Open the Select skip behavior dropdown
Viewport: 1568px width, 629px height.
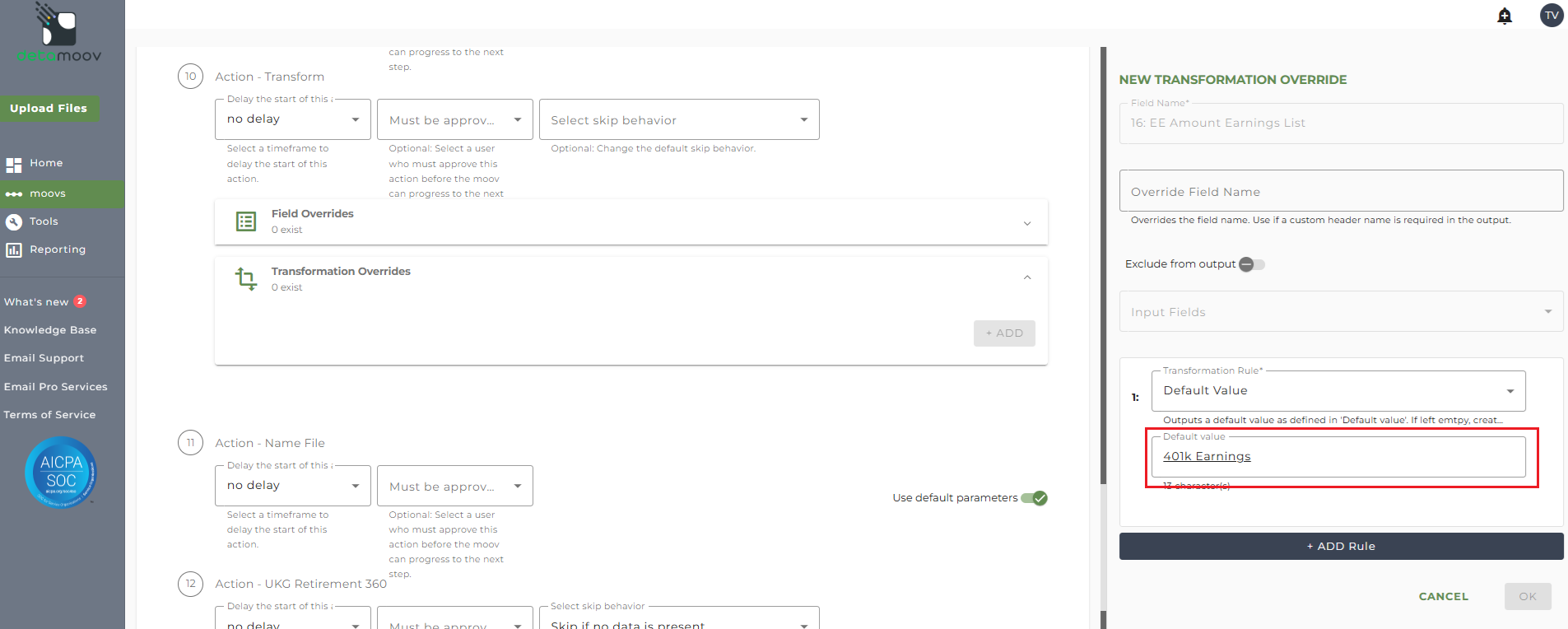pos(679,120)
